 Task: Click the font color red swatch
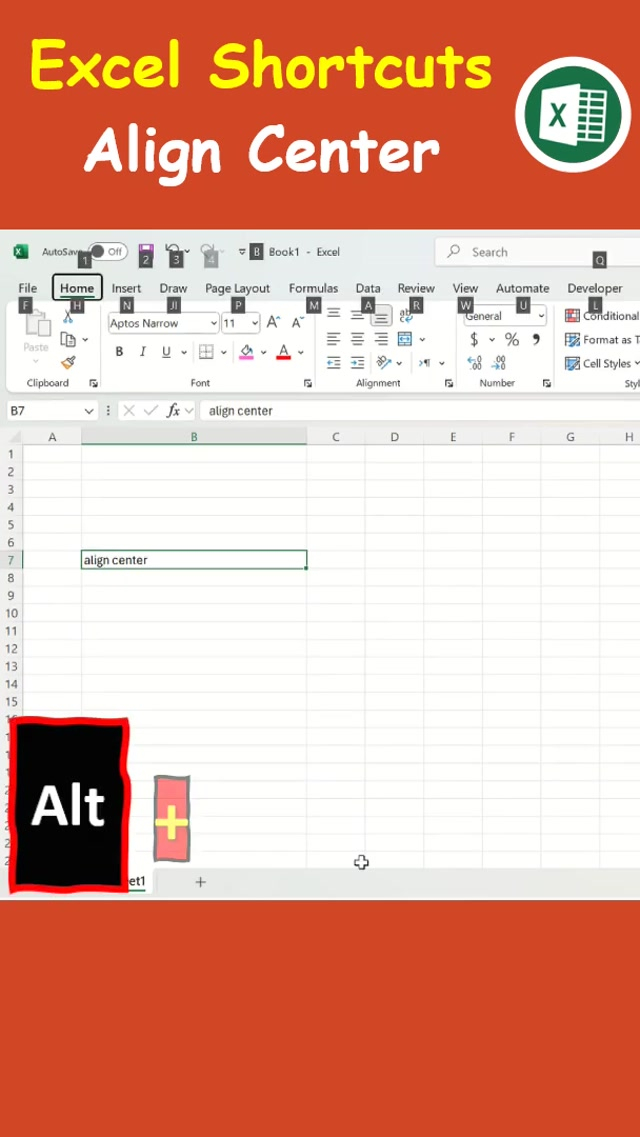(283, 352)
